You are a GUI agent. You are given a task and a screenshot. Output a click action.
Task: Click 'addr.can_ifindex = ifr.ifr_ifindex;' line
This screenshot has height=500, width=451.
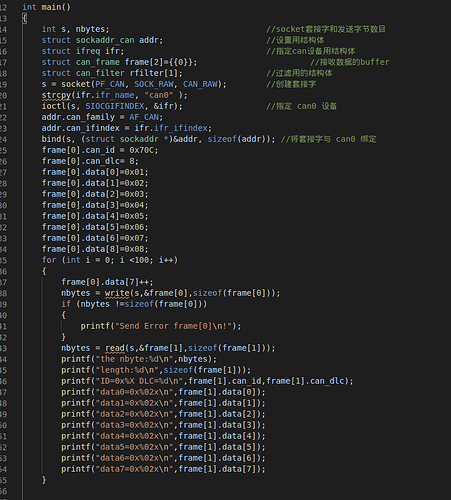pyautogui.click(x=127, y=128)
